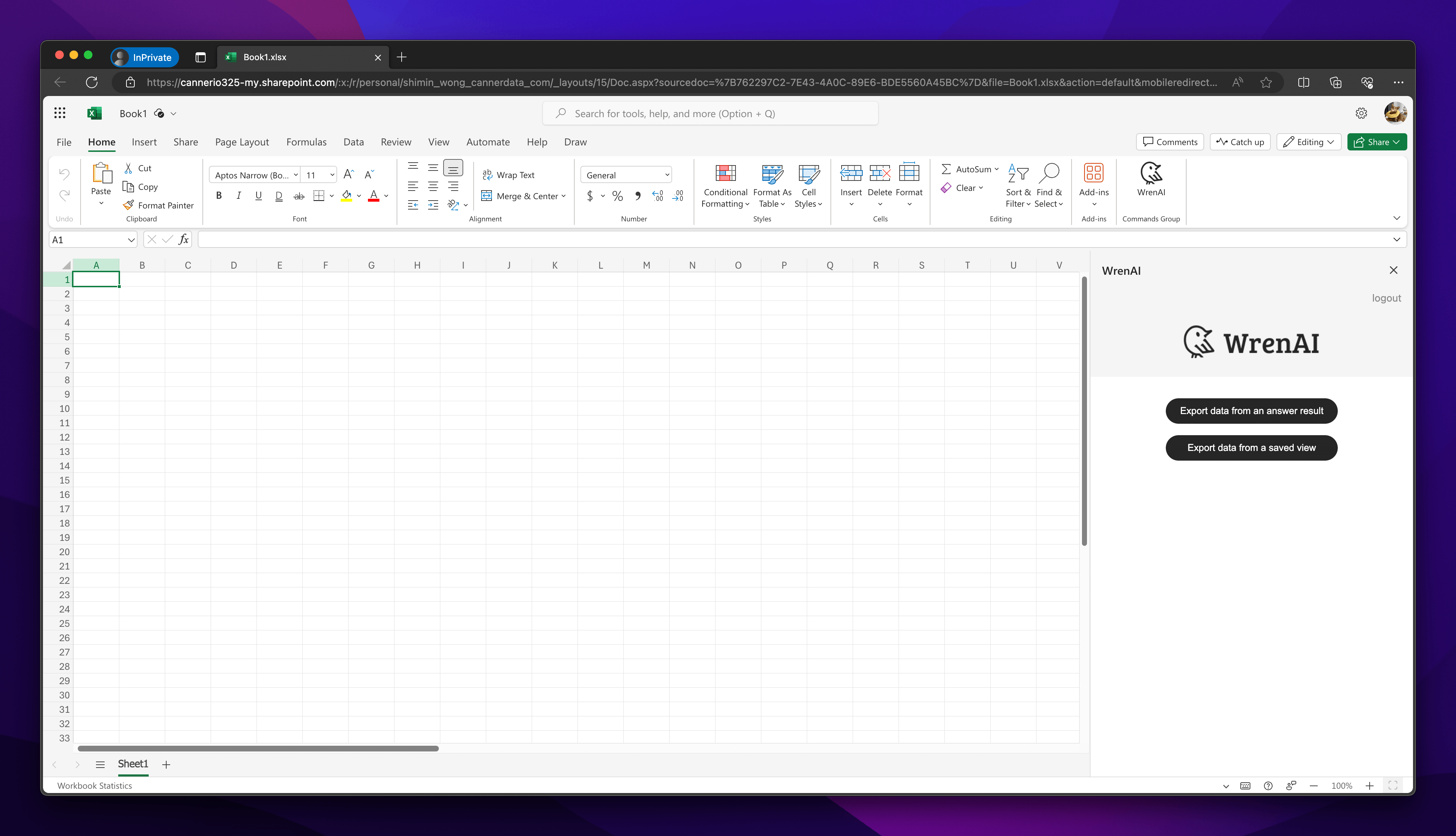Image resolution: width=1456 pixels, height=836 pixels.
Task: Toggle Wrap Text
Action: point(508,174)
